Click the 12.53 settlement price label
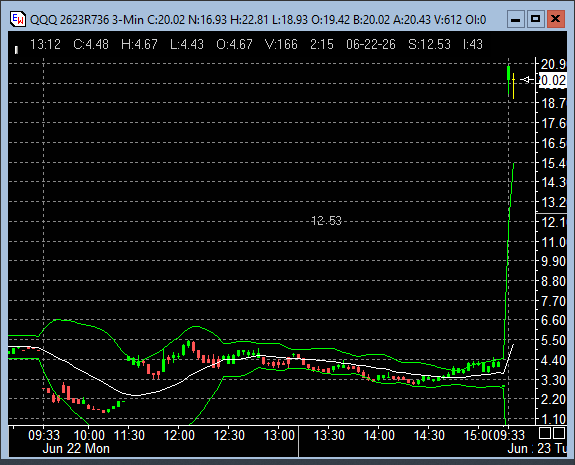Image resolution: width=575 pixels, height=465 pixels. click(326, 221)
